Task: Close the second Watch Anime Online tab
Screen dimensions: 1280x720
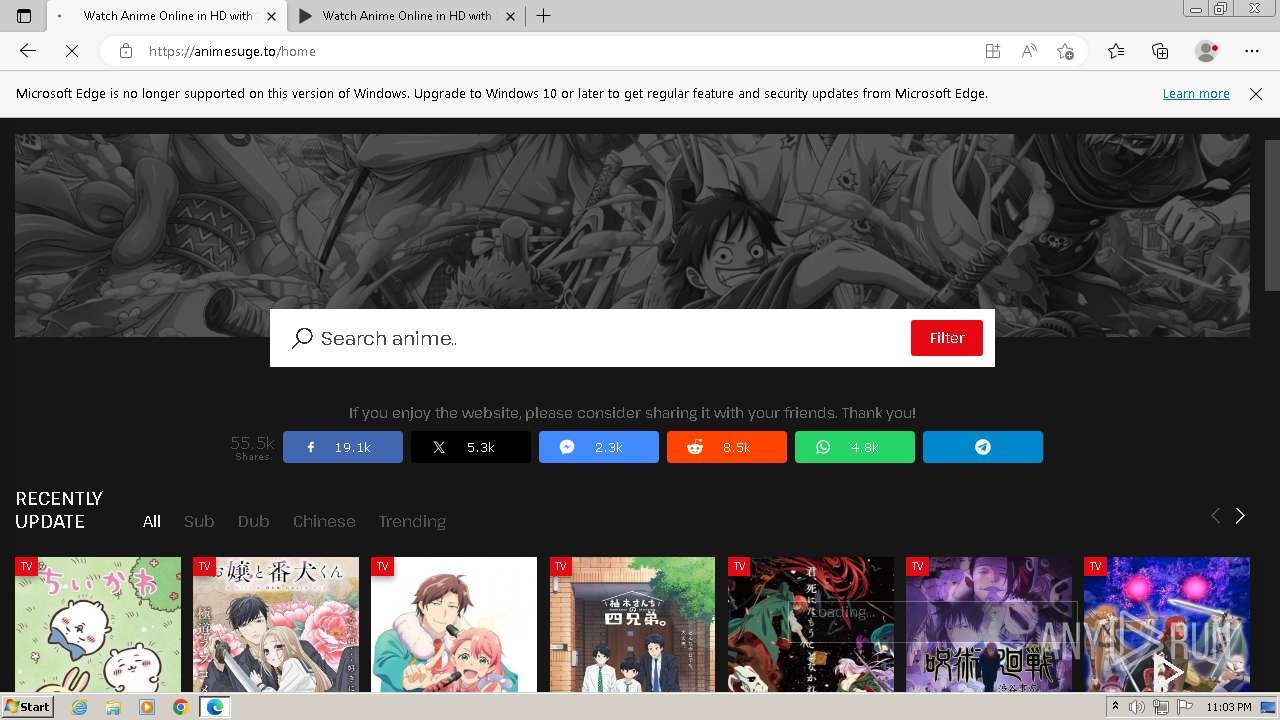Action: point(510,16)
